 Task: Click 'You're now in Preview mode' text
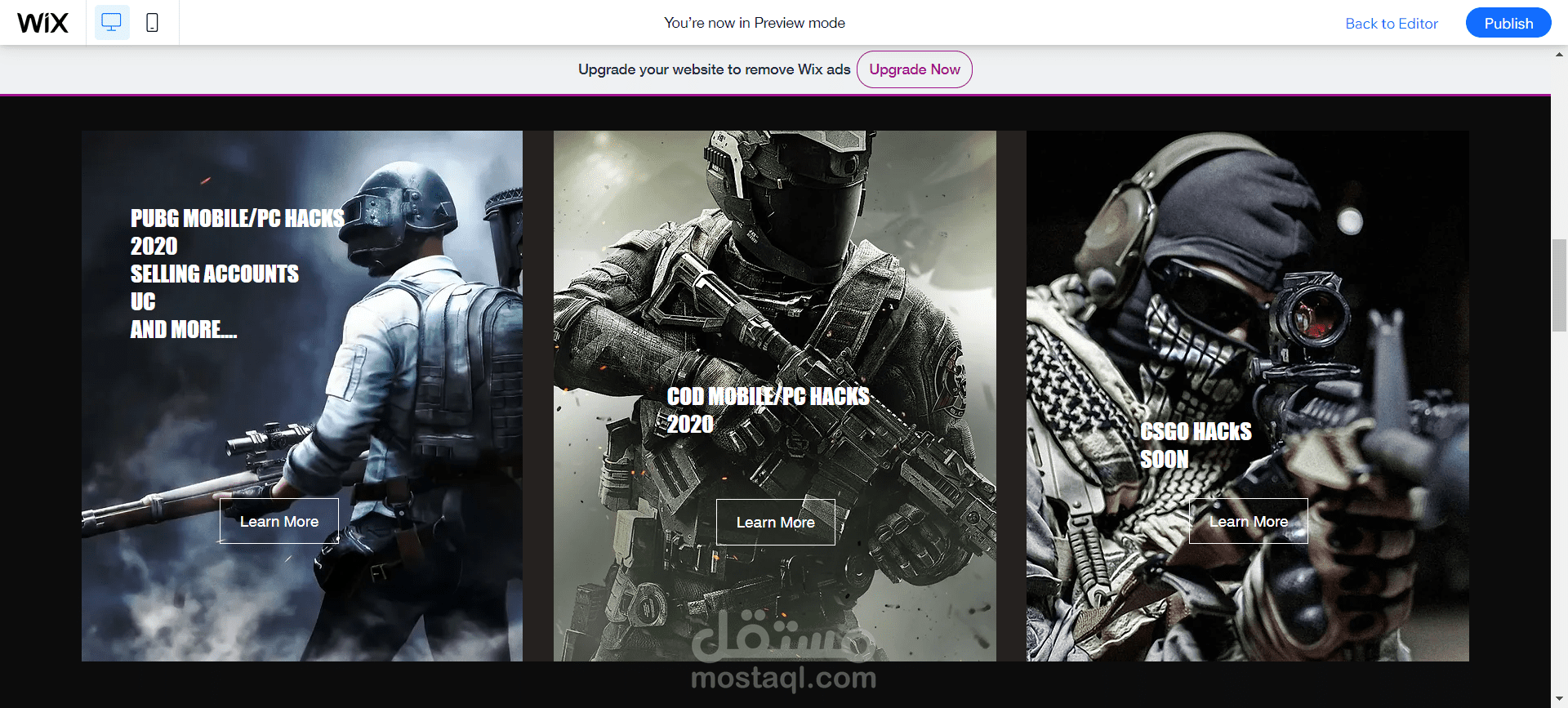[x=755, y=23]
